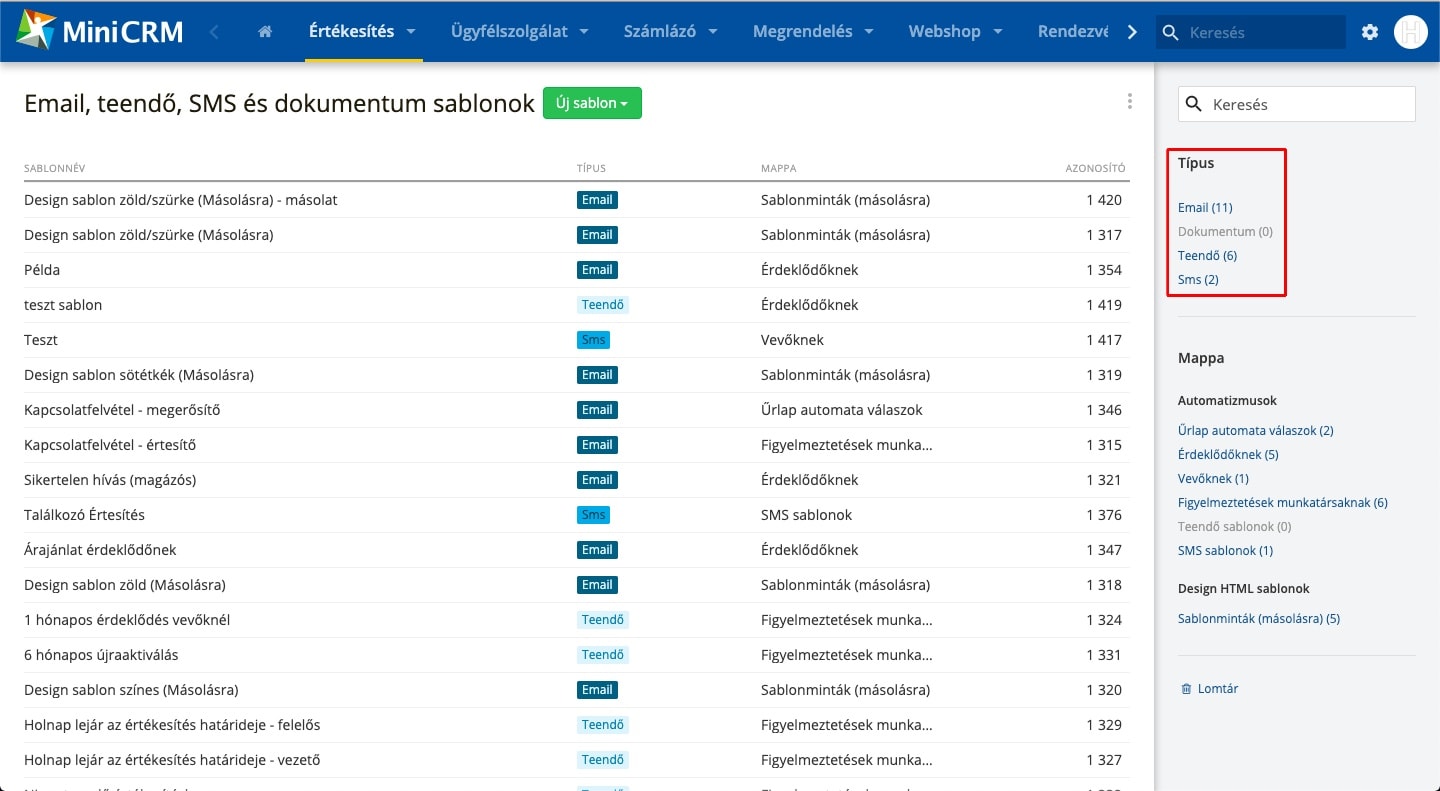This screenshot has width=1440, height=791.
Task: Open template Találkozó Értesítés
Action: (x=84, y=515)
